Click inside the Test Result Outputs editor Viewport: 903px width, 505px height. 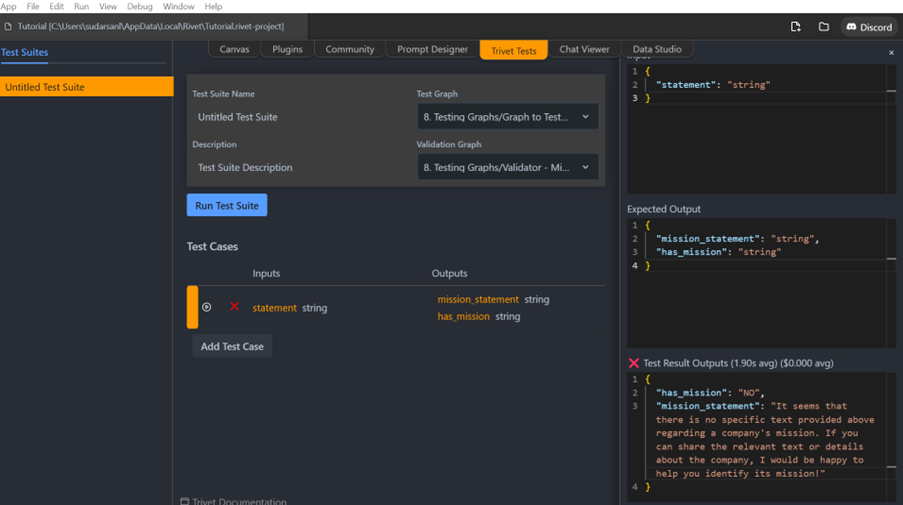(761, 436)
